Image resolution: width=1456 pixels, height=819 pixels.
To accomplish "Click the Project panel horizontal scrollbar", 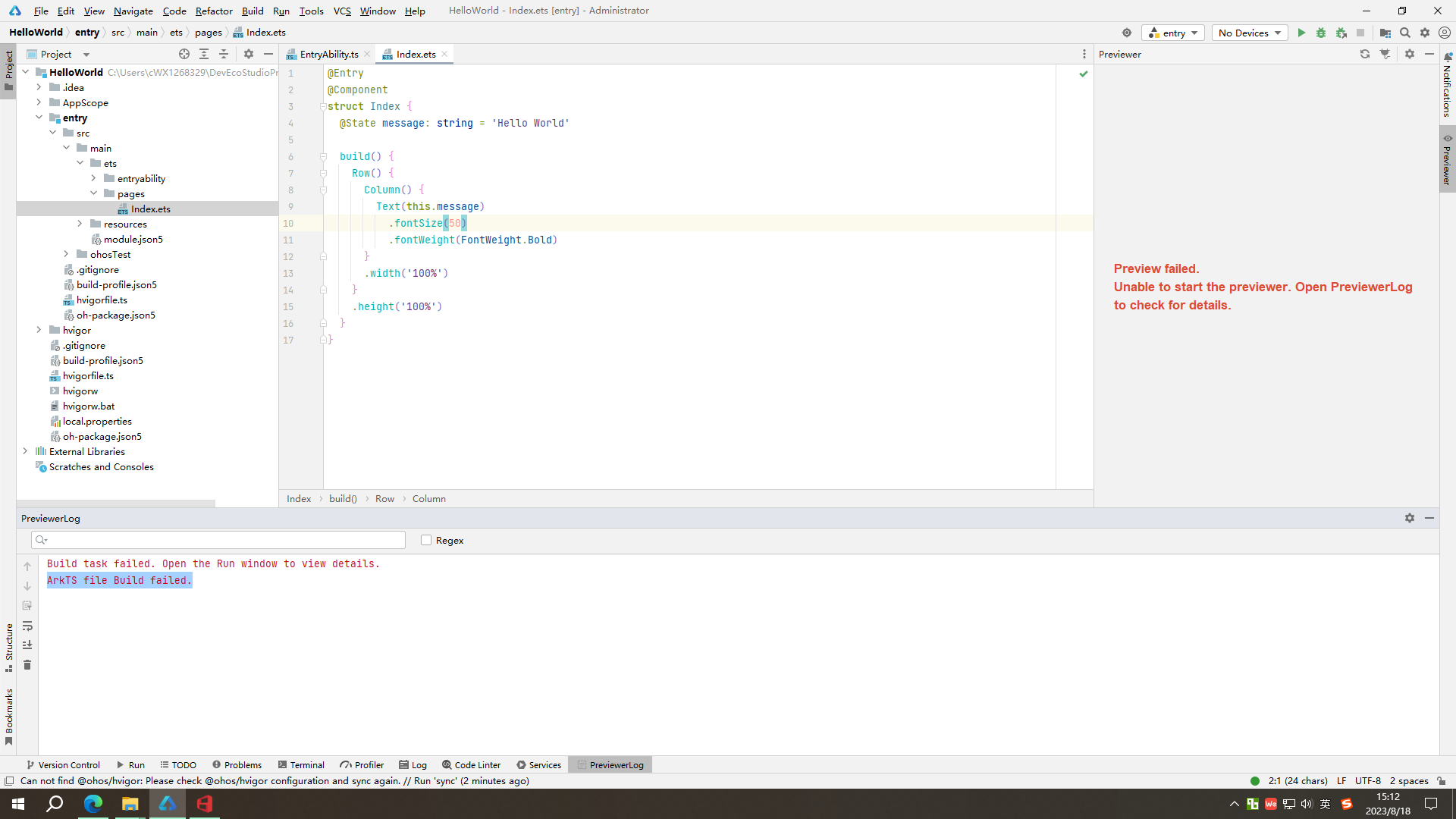I will 116,504.
